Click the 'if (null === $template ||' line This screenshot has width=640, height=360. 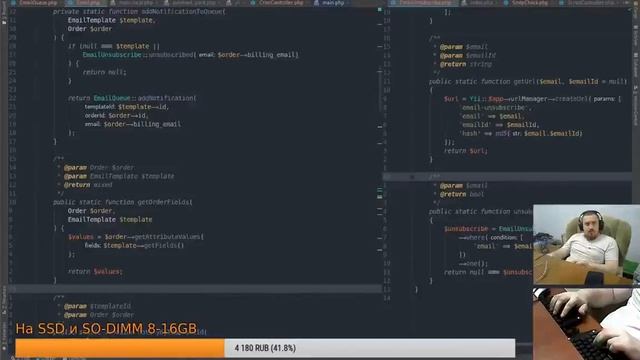(114, 46)
